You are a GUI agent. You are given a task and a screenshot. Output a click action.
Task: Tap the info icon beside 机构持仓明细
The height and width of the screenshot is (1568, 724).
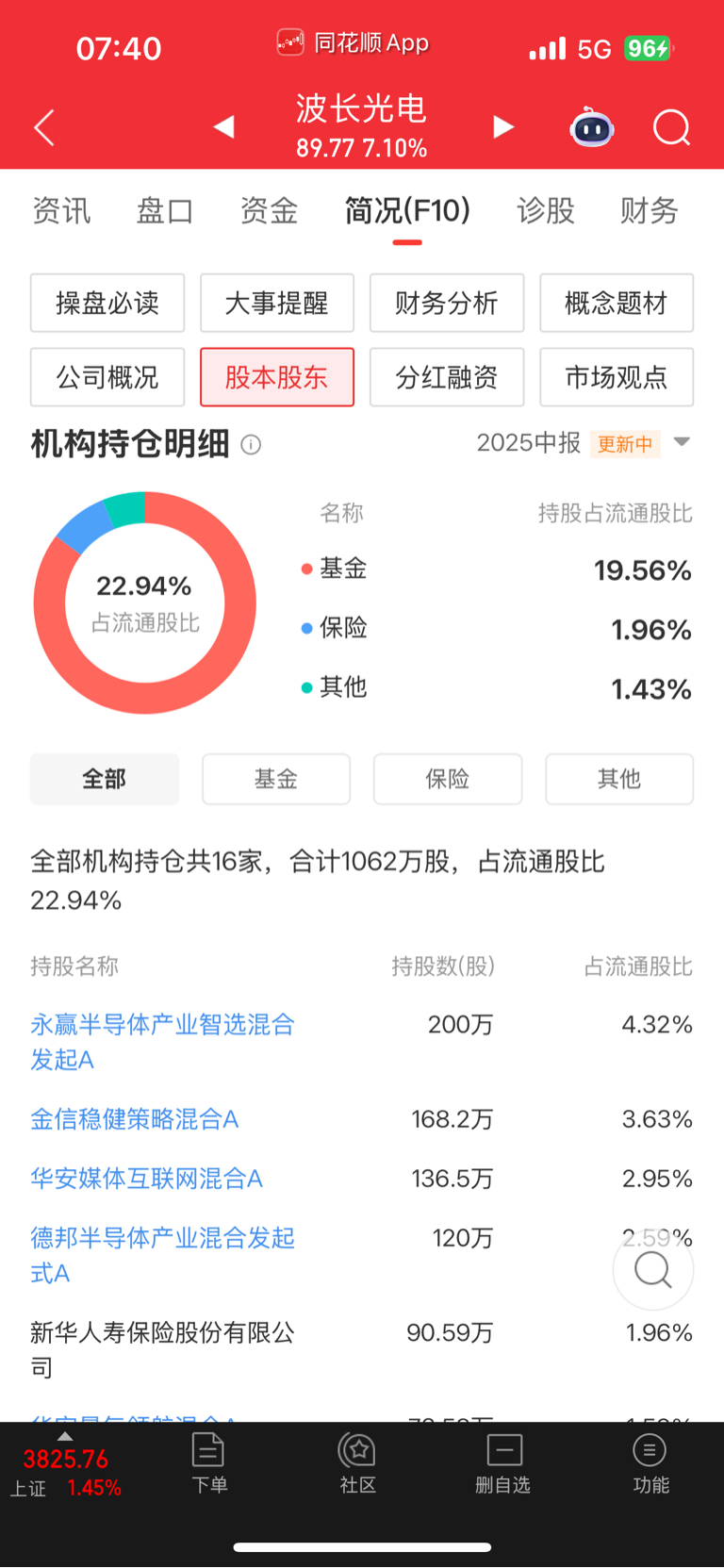251,444
